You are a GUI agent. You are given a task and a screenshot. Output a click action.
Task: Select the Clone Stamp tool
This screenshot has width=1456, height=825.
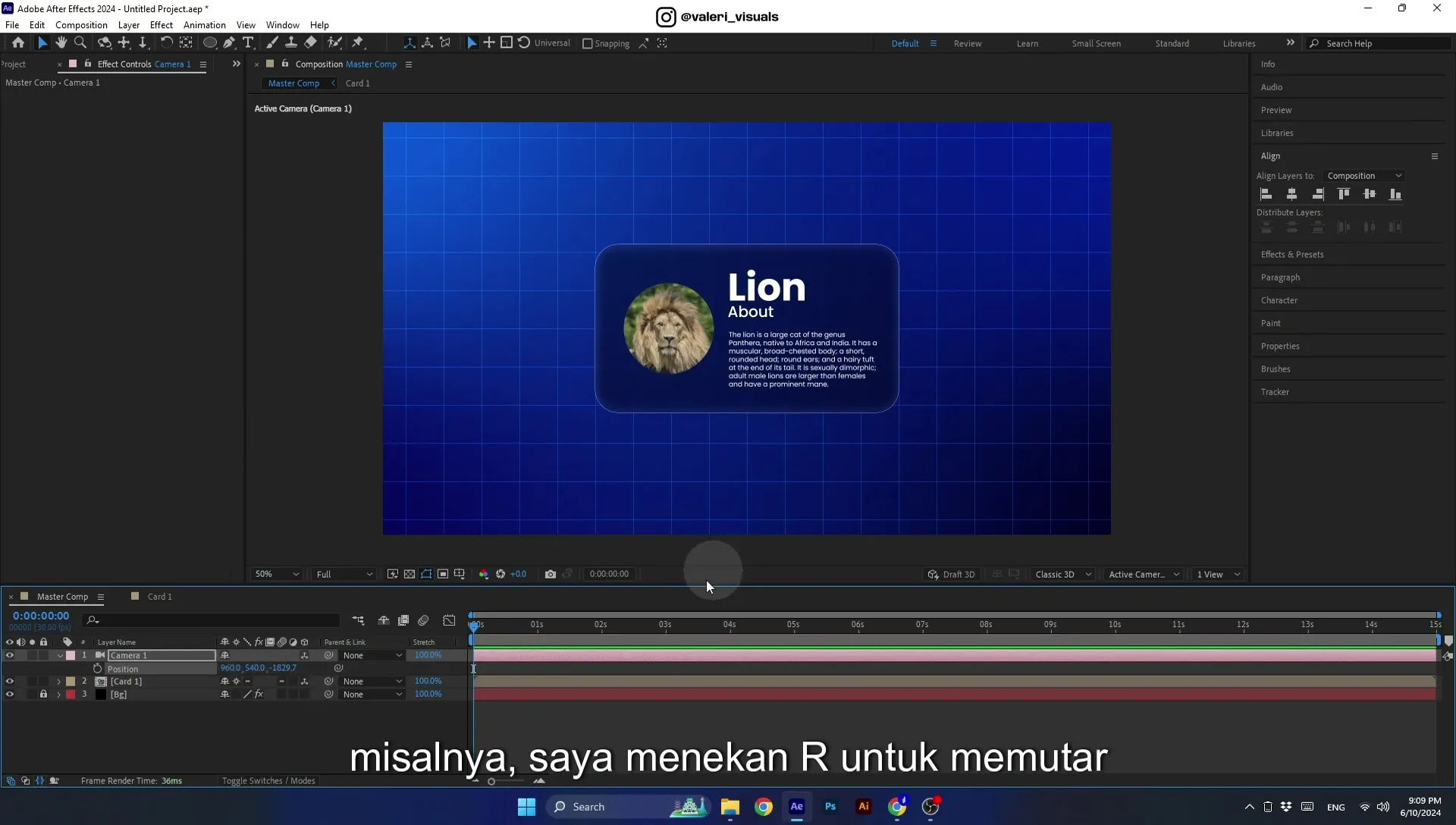(x=291, y=43)
